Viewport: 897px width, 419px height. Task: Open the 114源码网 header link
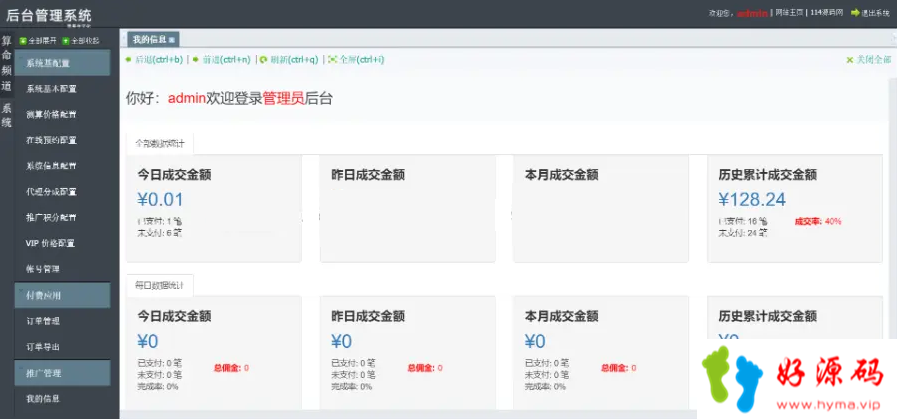827,13
